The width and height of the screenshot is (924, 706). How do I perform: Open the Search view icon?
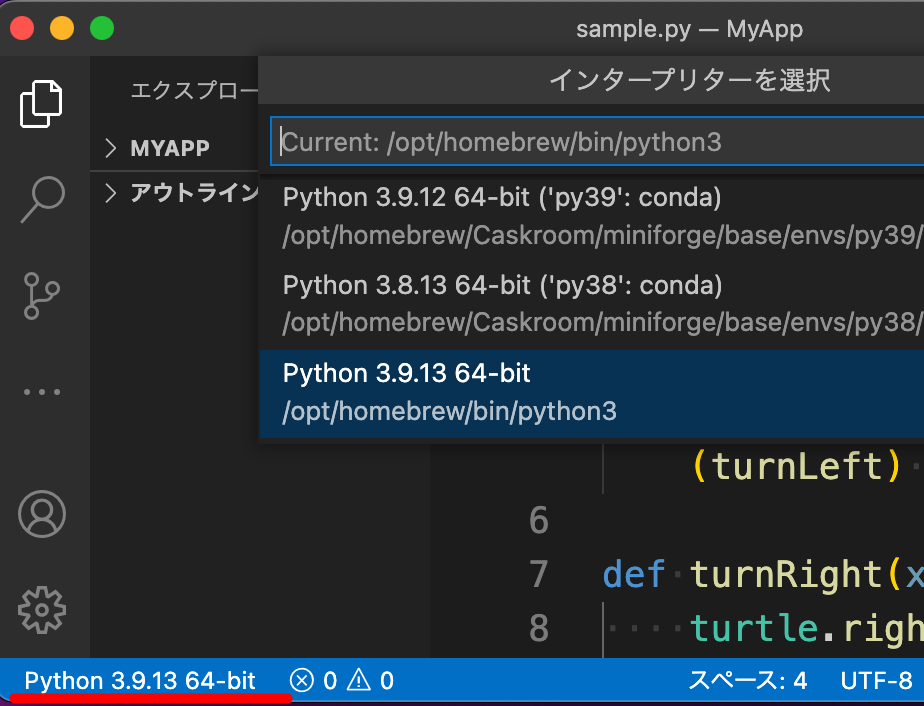42,201
